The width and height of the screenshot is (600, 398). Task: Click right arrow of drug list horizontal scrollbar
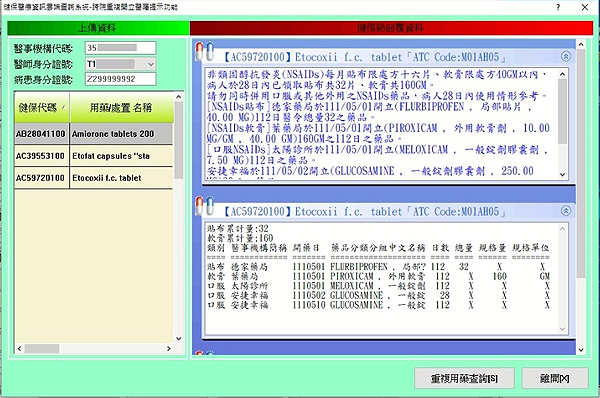coord(168,349)
